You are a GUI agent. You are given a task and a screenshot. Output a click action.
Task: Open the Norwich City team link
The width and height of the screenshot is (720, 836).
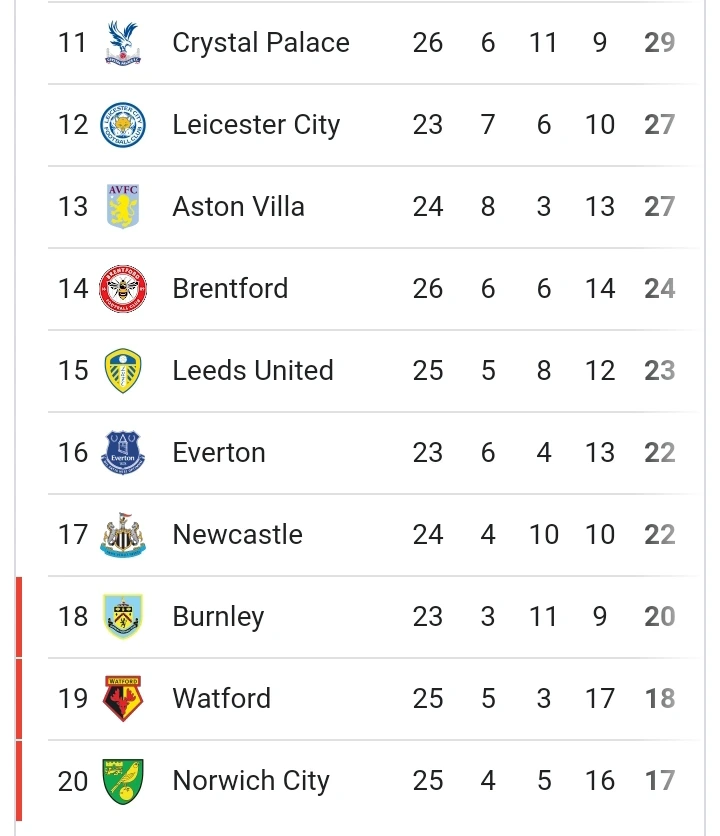click(251, 782)
